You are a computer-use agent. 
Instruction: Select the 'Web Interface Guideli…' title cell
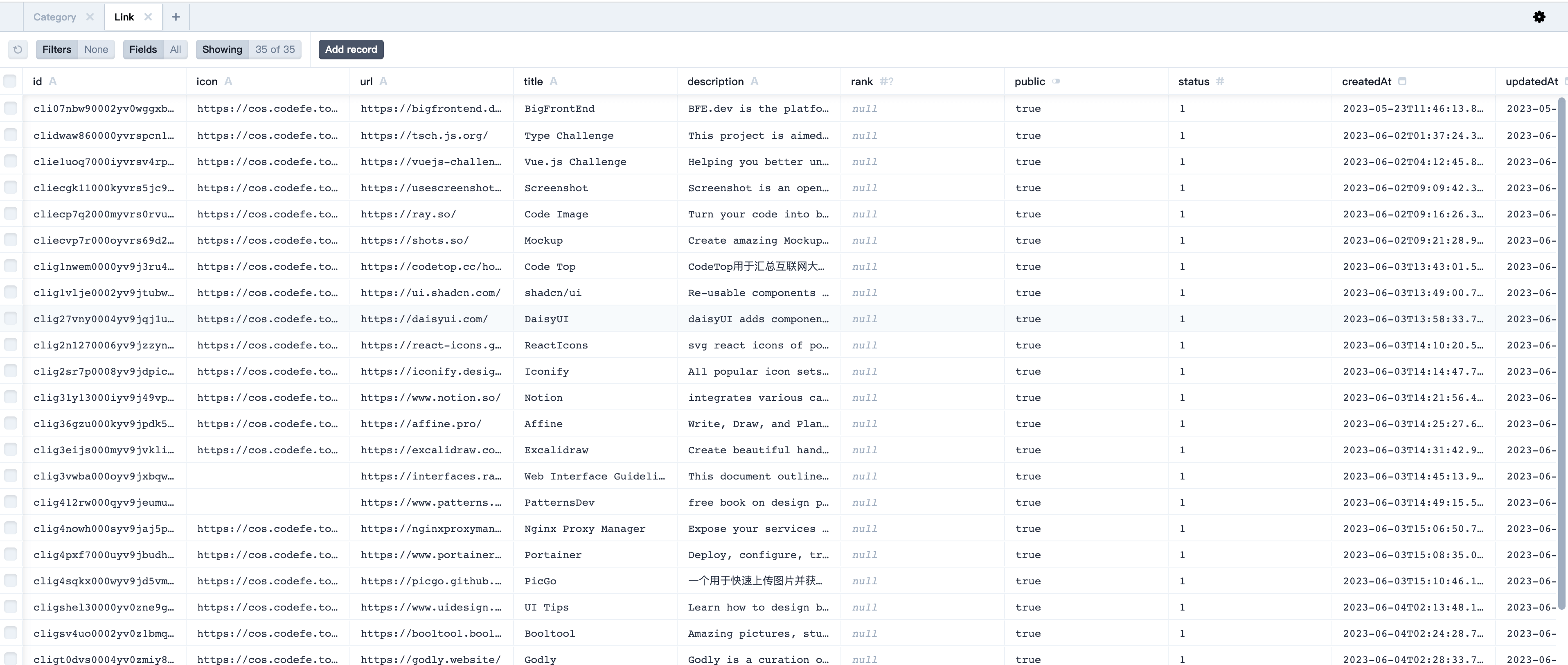click(595, 475)
